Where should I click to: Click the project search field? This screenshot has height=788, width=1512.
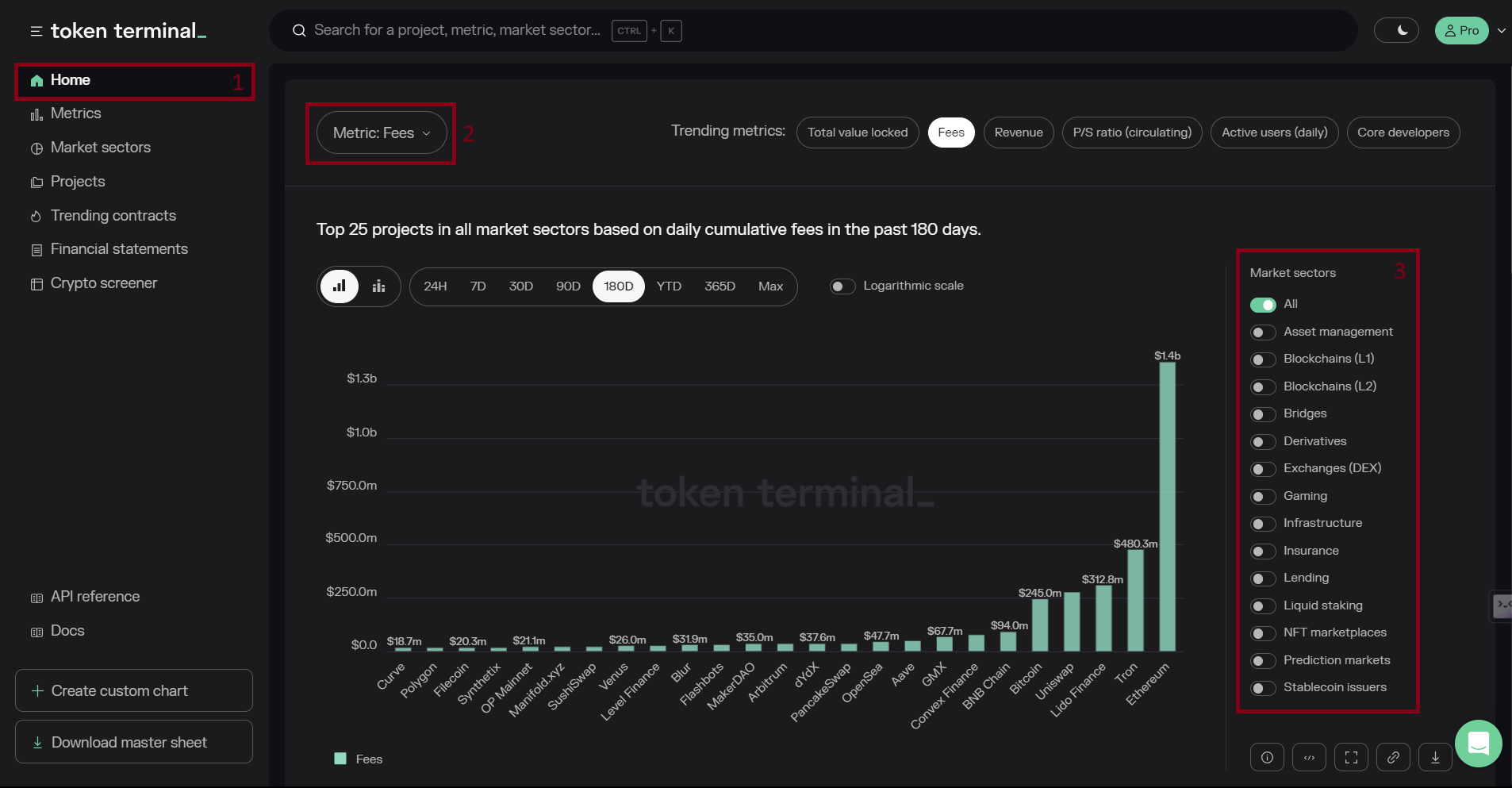coord(456,30)
